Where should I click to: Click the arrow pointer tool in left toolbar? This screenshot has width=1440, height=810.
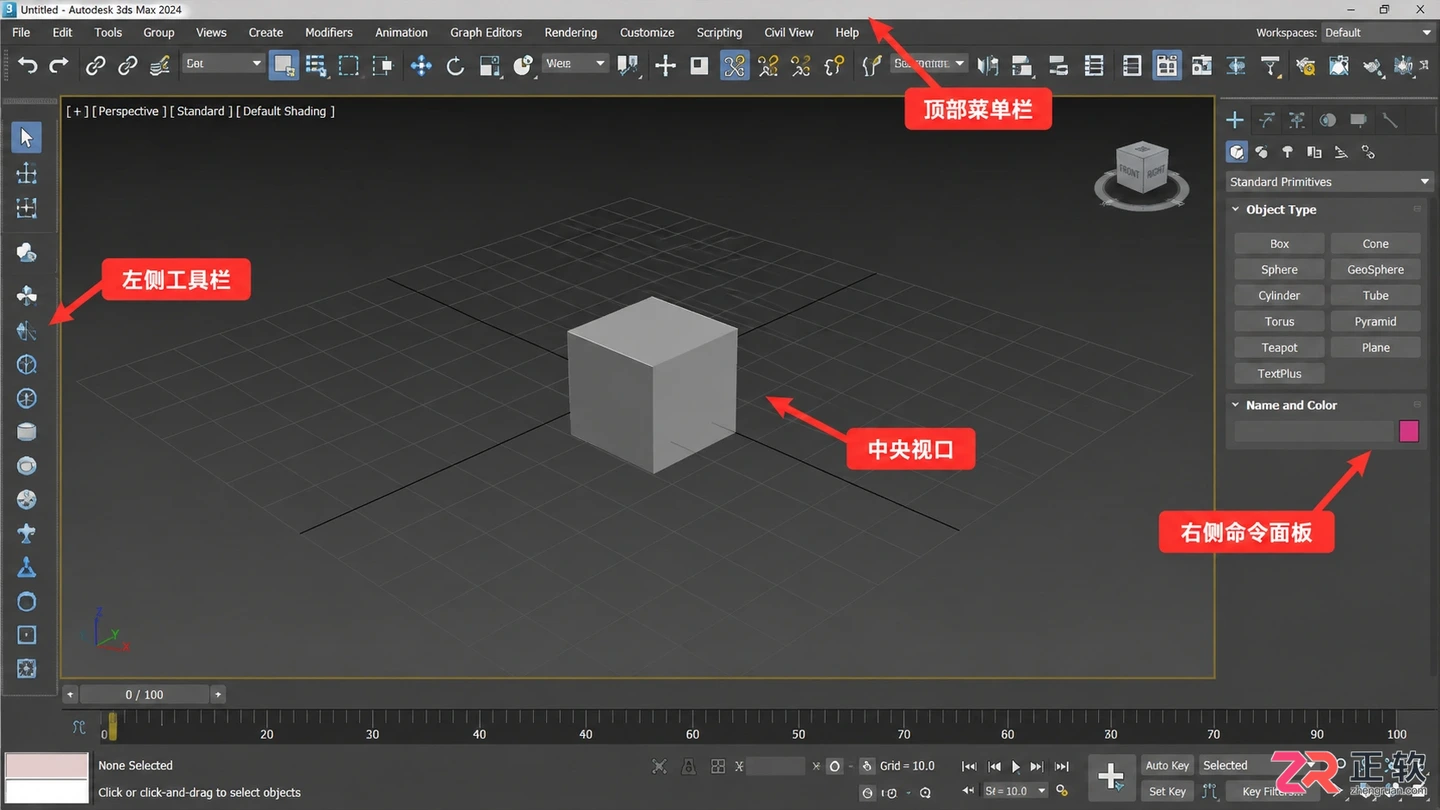[27, 137]
